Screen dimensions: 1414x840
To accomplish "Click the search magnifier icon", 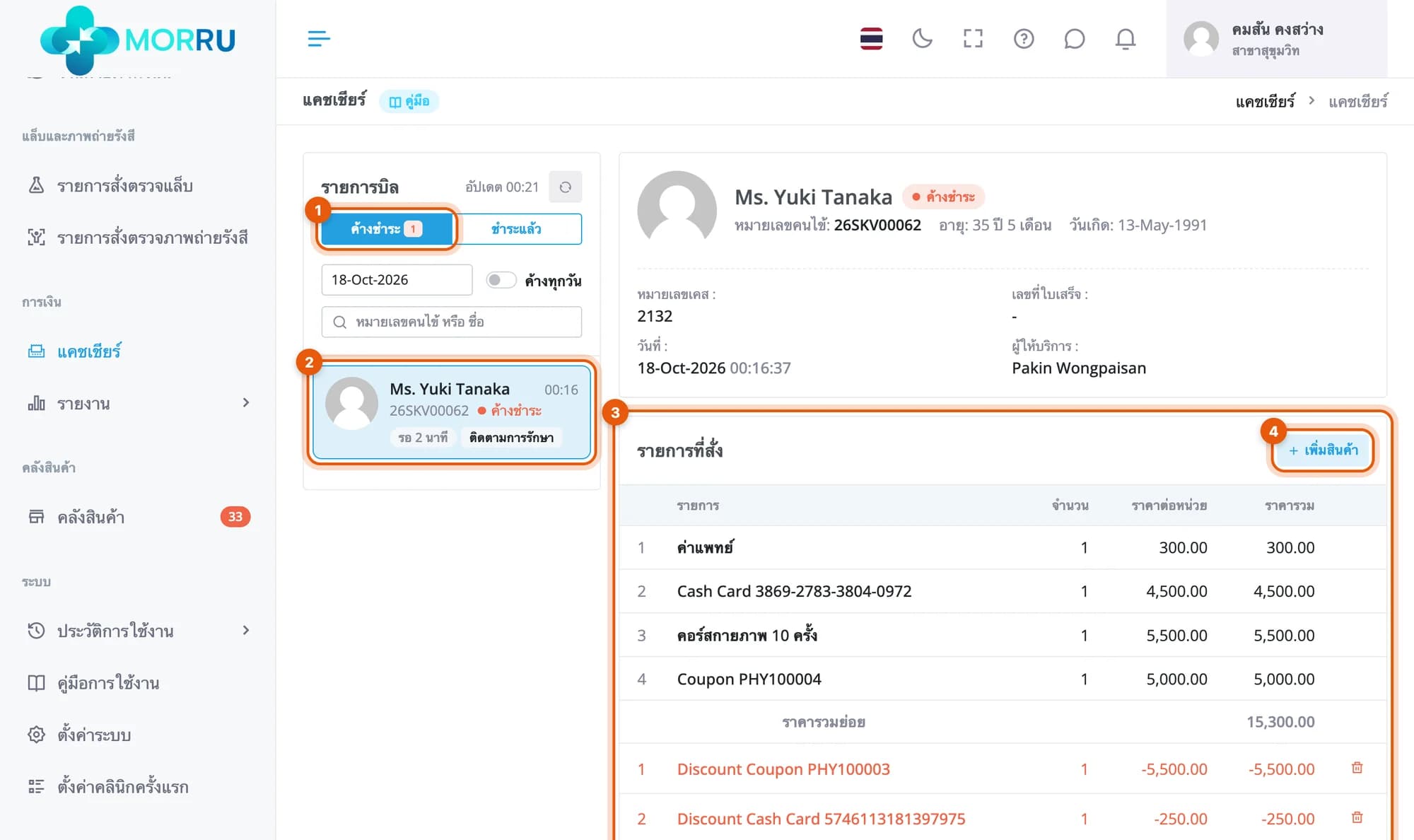I will tap(339, 322).
